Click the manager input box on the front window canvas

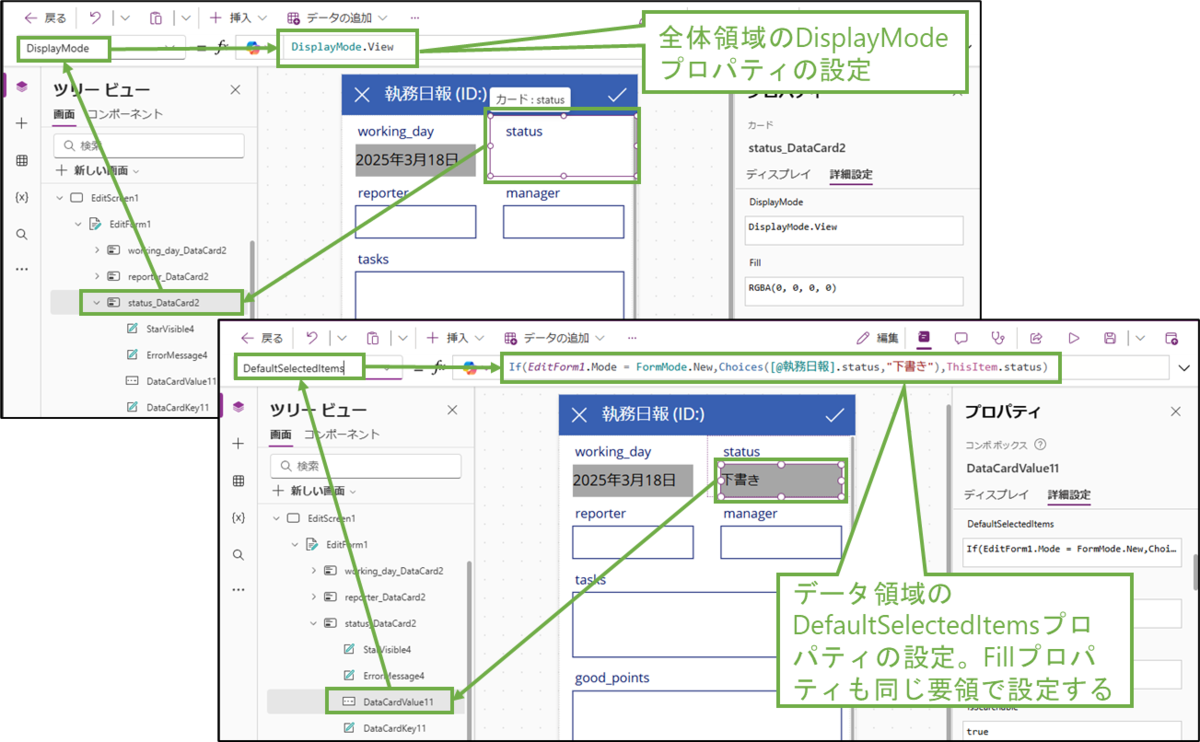(781, 542)
